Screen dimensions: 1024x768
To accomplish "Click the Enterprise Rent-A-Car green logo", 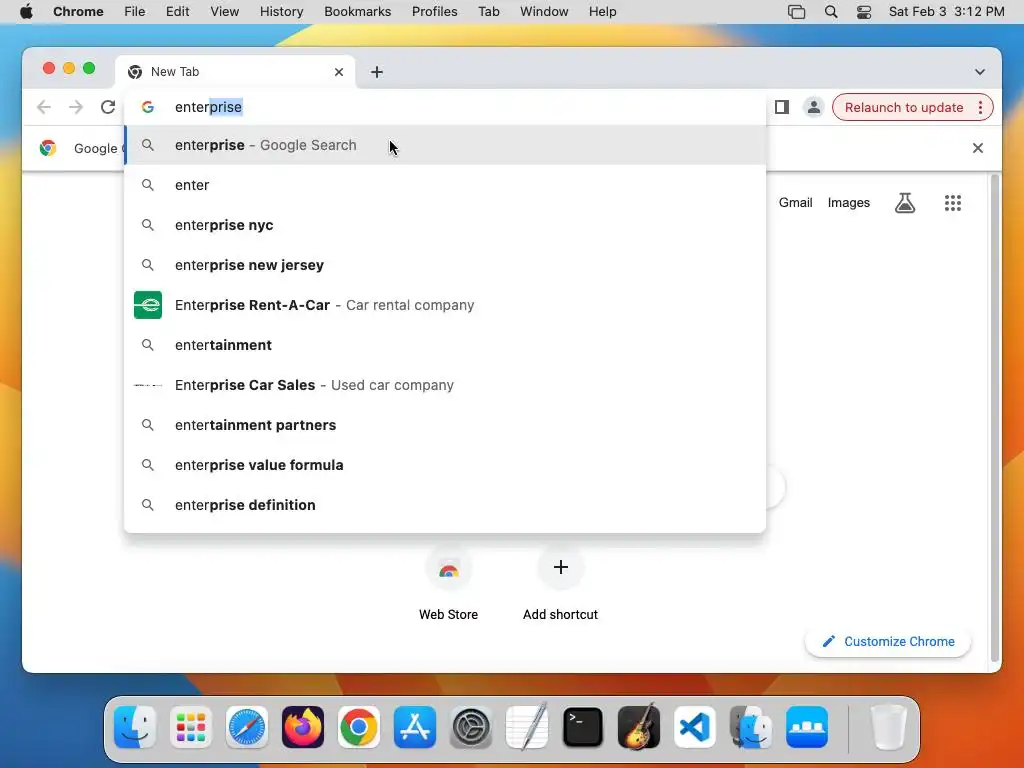I will click(148, 305).
